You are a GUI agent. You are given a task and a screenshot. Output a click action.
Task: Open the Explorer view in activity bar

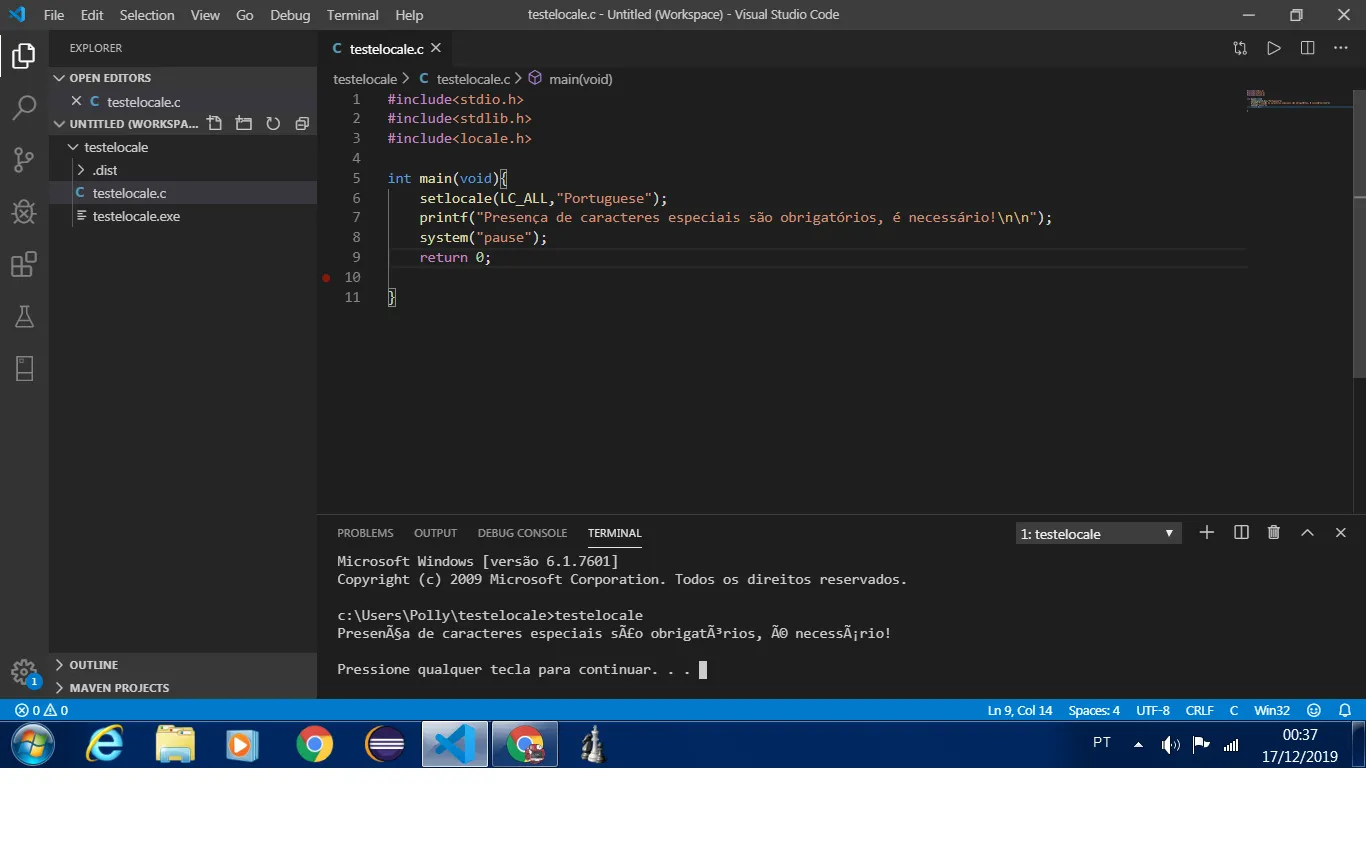point(24,56)
